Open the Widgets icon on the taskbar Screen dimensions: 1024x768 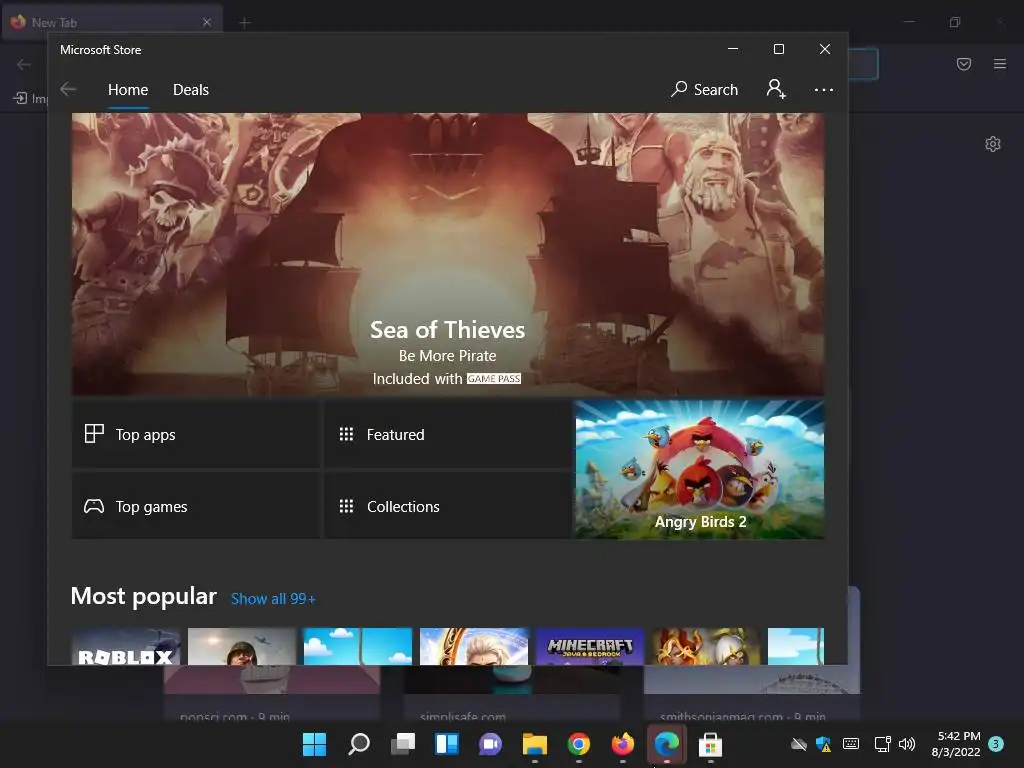[447, 744]
